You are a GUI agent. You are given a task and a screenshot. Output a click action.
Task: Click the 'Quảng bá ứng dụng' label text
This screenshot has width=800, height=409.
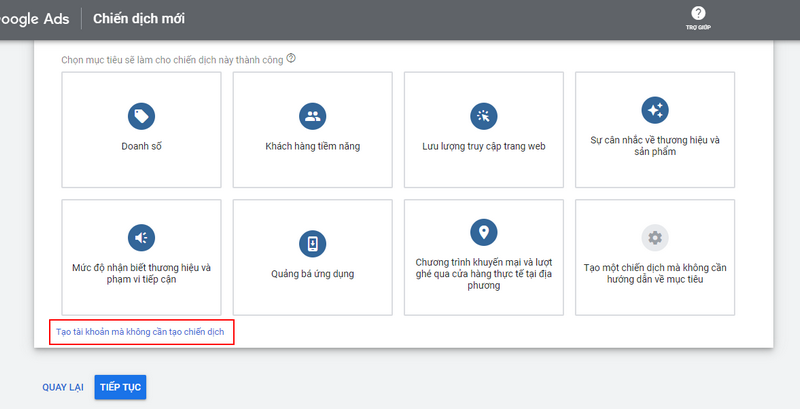coord(312,274)
